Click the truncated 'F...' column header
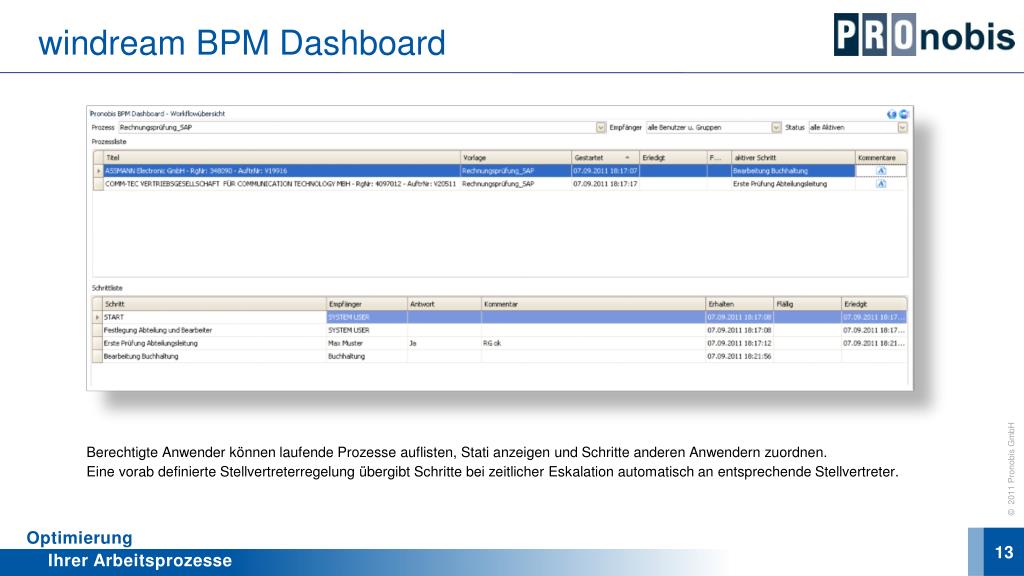The image size is (1024, 576). point(719,158)
